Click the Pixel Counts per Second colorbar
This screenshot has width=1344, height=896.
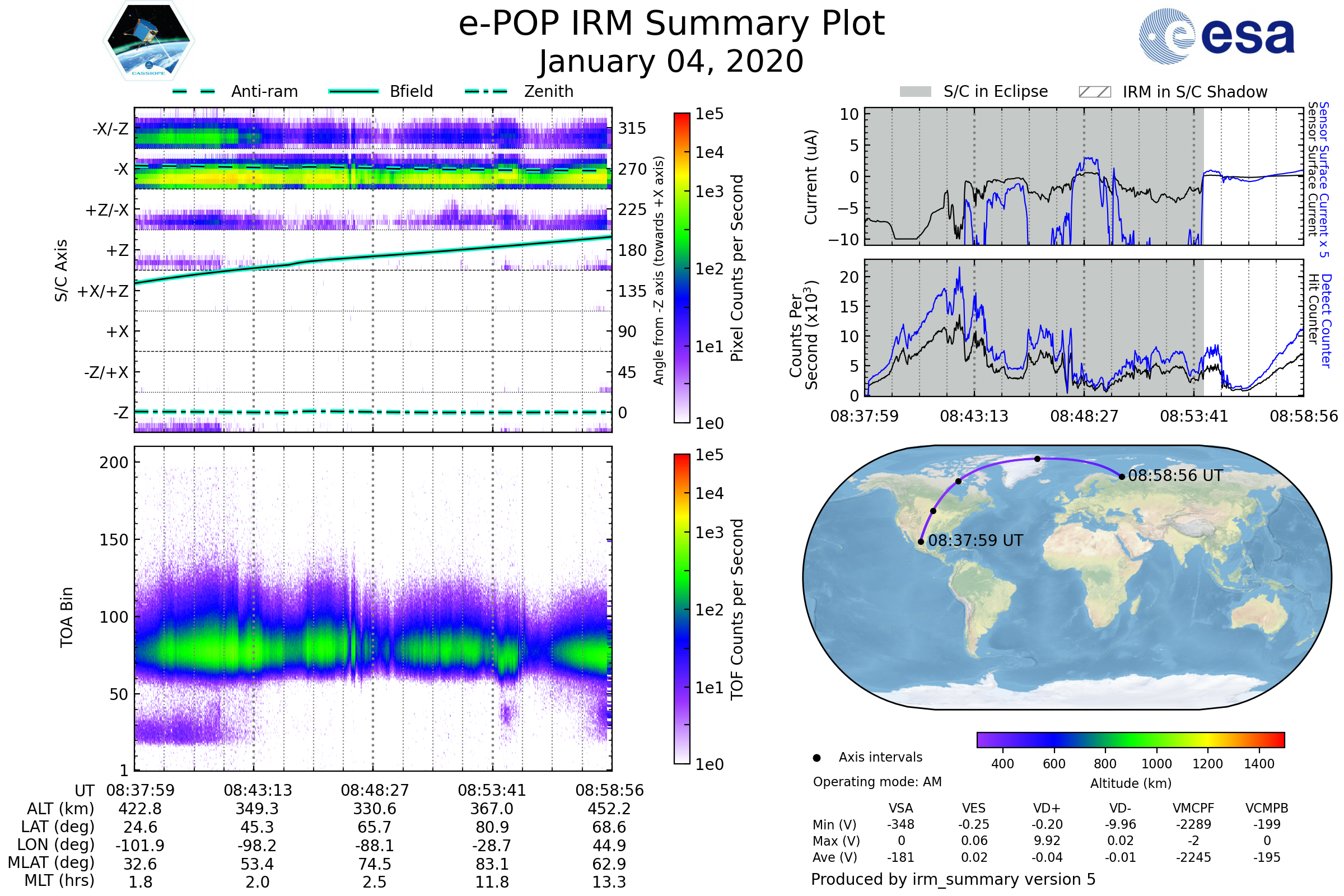click(682, 268)
